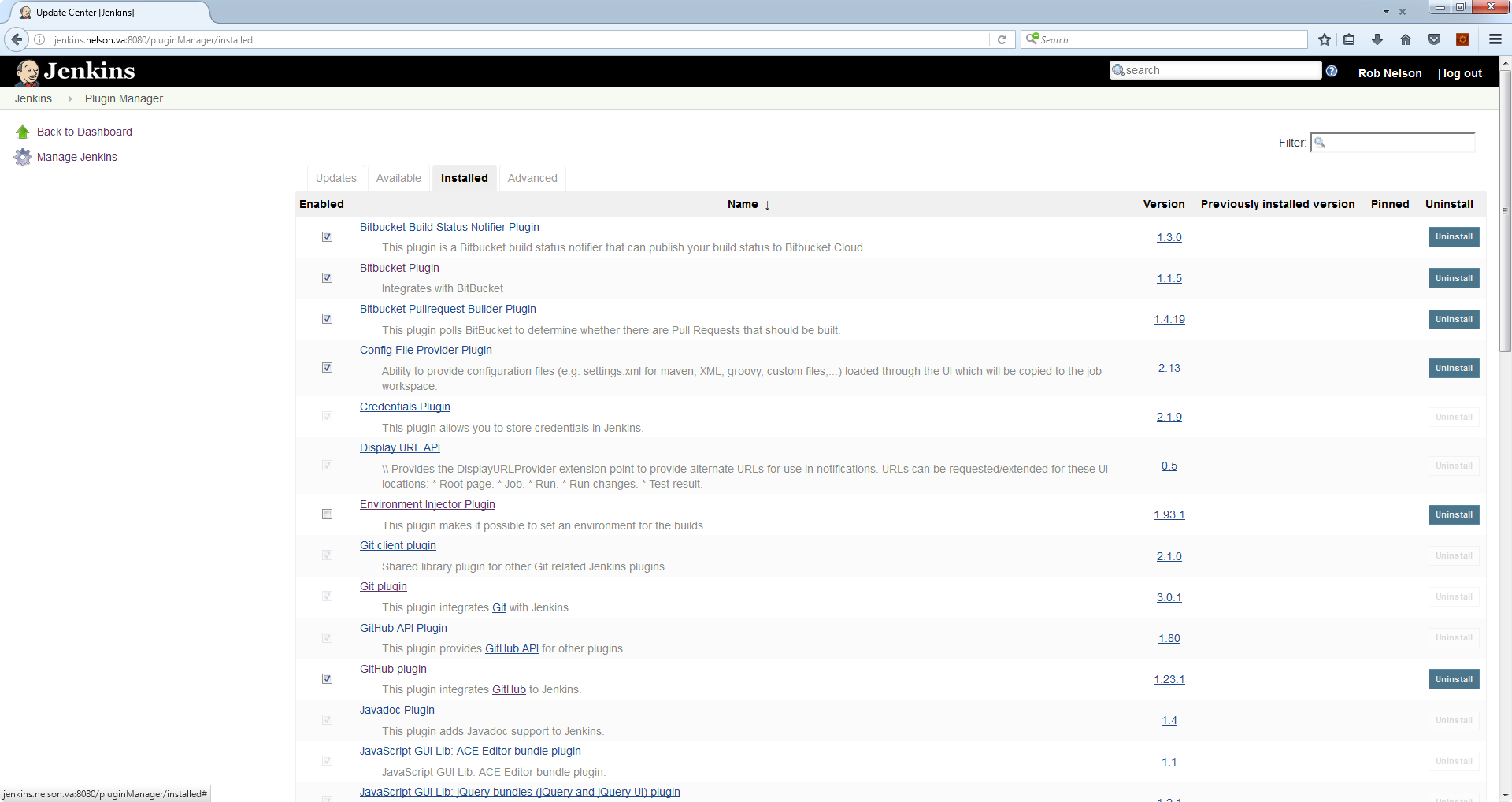Click the browser back arrow button
The image size is (1512, 802).
[x=17, y=39]
